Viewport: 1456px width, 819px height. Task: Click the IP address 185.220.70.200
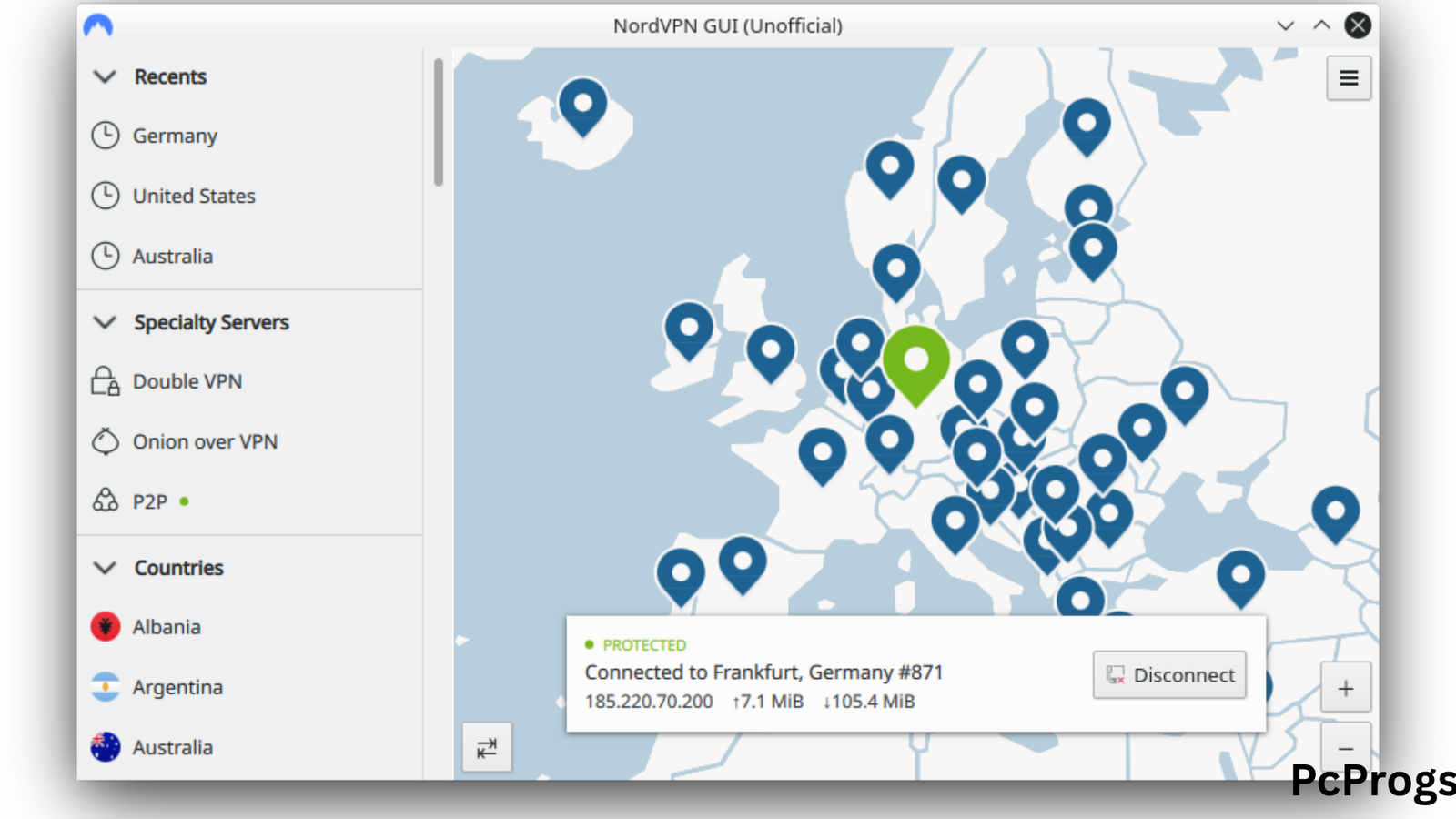(x=649, y=702)
